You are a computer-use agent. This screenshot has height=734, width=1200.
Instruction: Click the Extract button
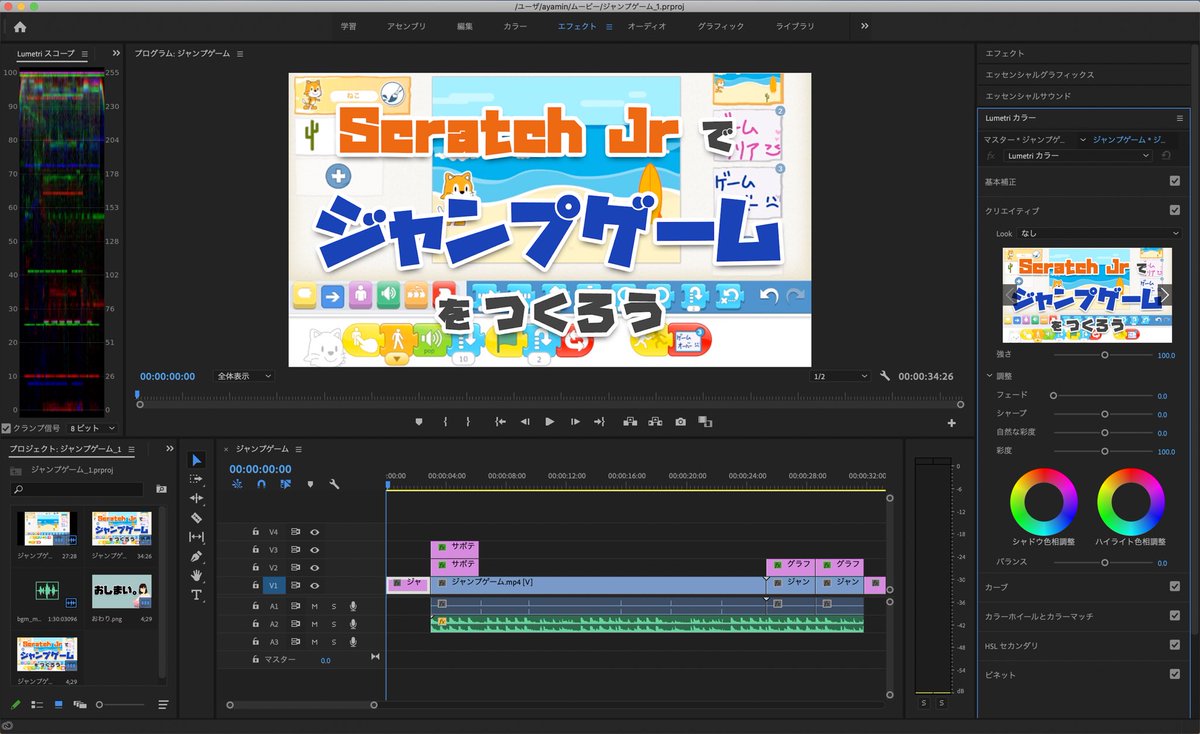tap(655, 422)
